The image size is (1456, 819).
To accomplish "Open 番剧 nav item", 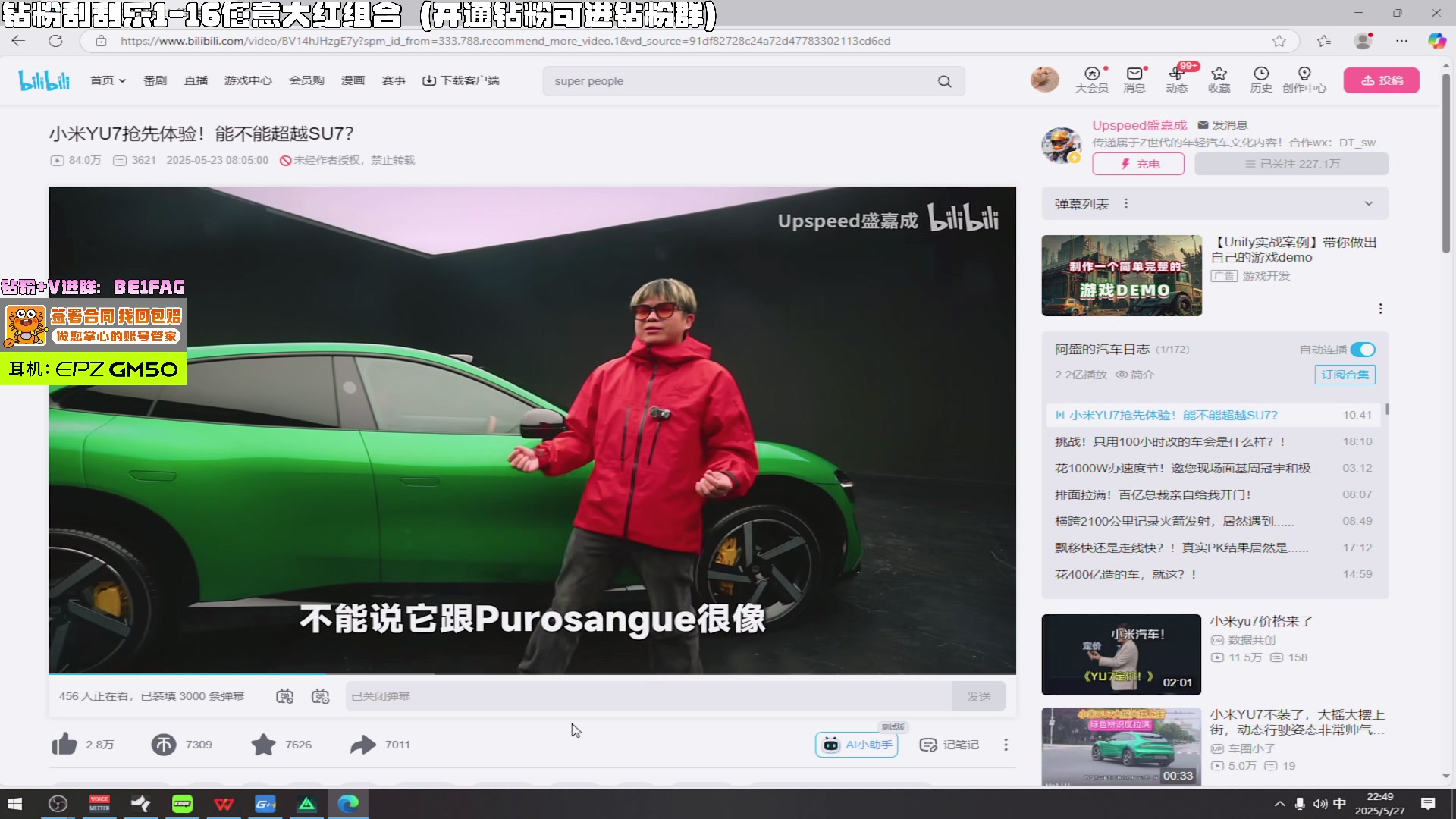I will pyautogui.click(x=155, y=80).
